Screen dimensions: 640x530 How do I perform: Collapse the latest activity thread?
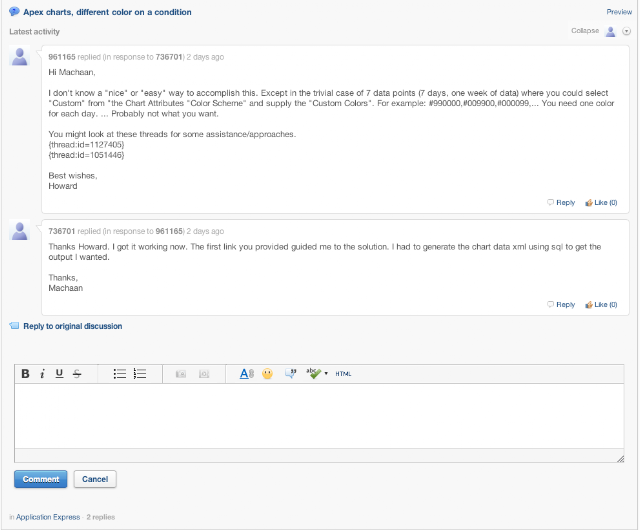point(585,31)
